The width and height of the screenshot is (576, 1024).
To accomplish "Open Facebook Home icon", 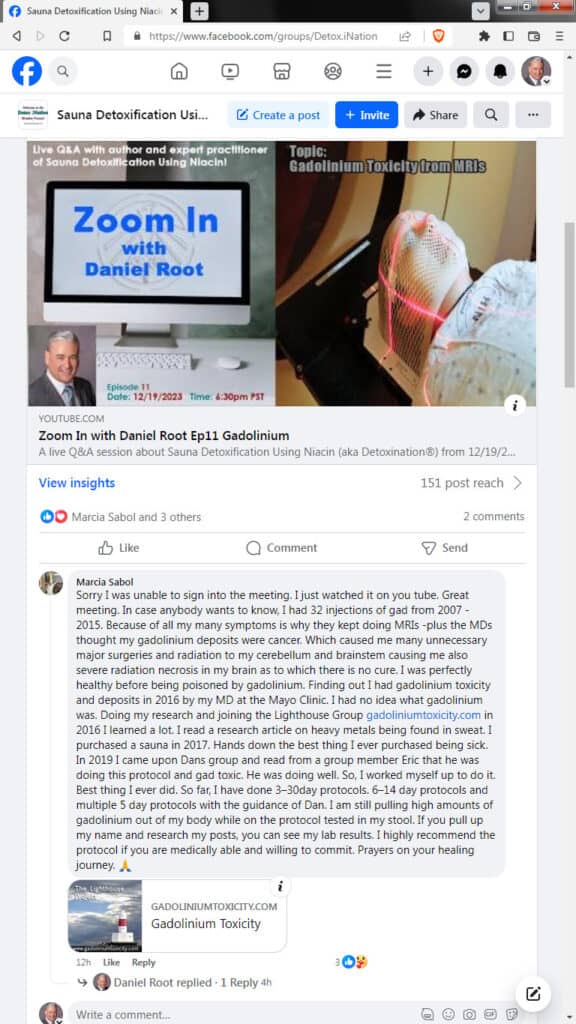I will (179, 71).
